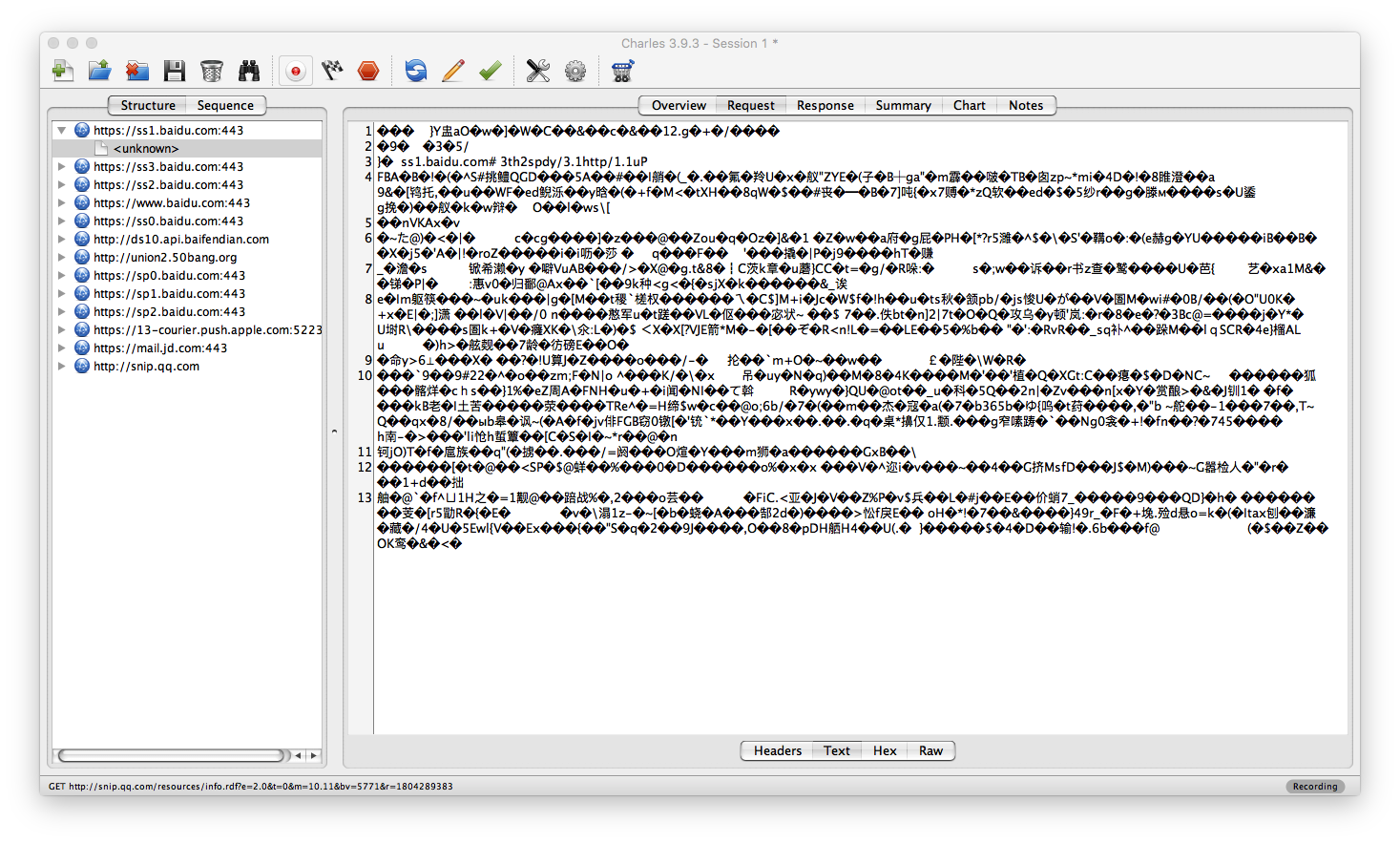The image size is (1400, 843).
Task: Open Tools via wrench icon
Action: (x=538, y=71)
